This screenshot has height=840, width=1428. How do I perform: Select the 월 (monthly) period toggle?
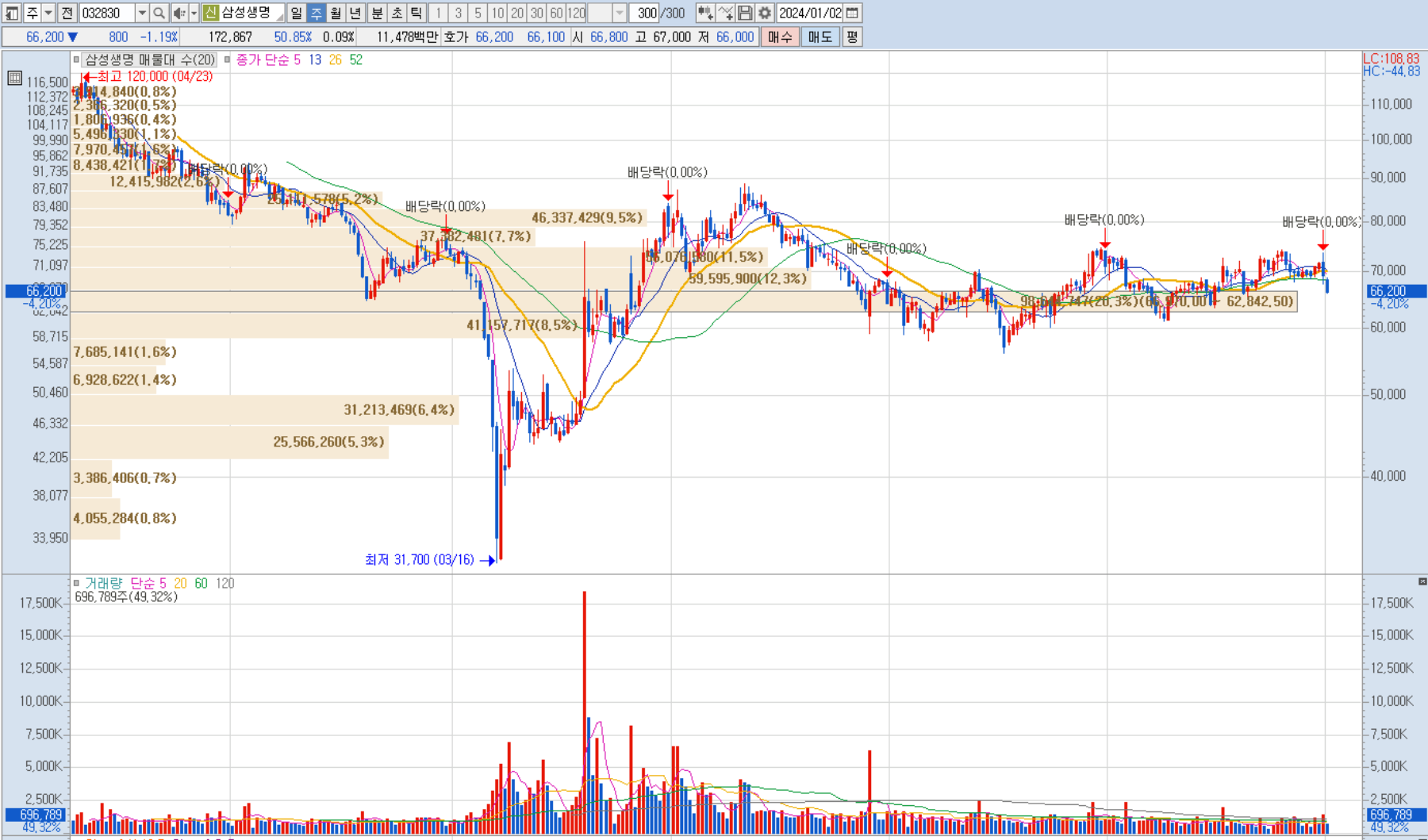(336, 13)
